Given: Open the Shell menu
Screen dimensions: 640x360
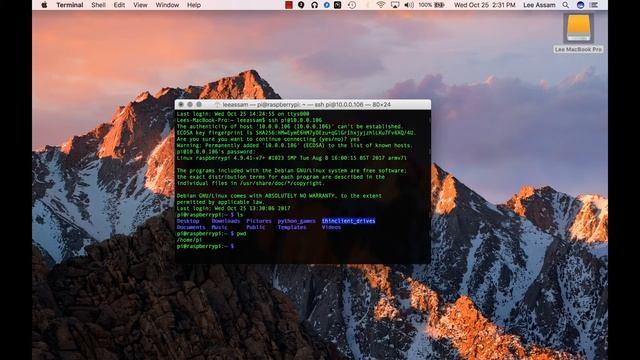Looking at the screenshot, I should (98, 5).
